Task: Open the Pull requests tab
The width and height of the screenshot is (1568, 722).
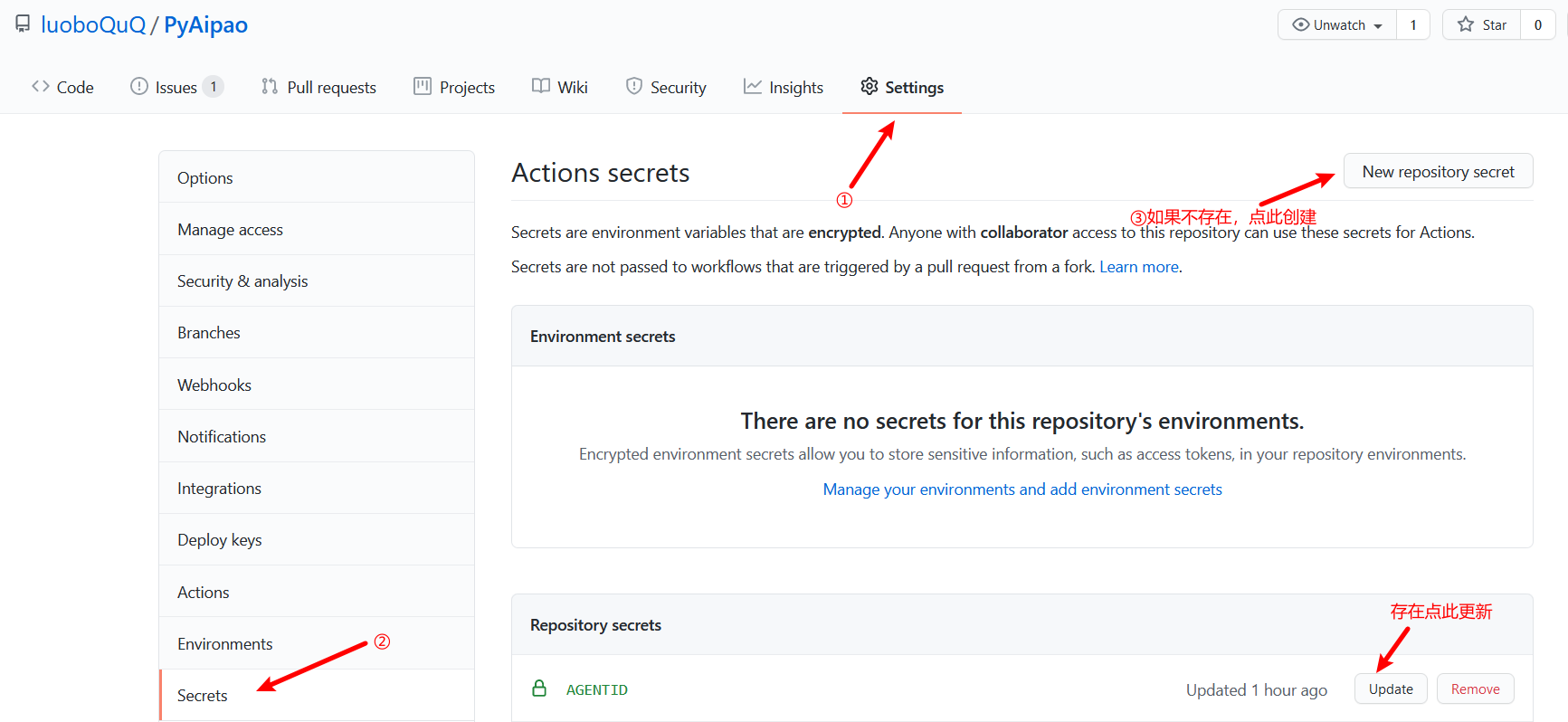Action: click(x=318, y=87)
